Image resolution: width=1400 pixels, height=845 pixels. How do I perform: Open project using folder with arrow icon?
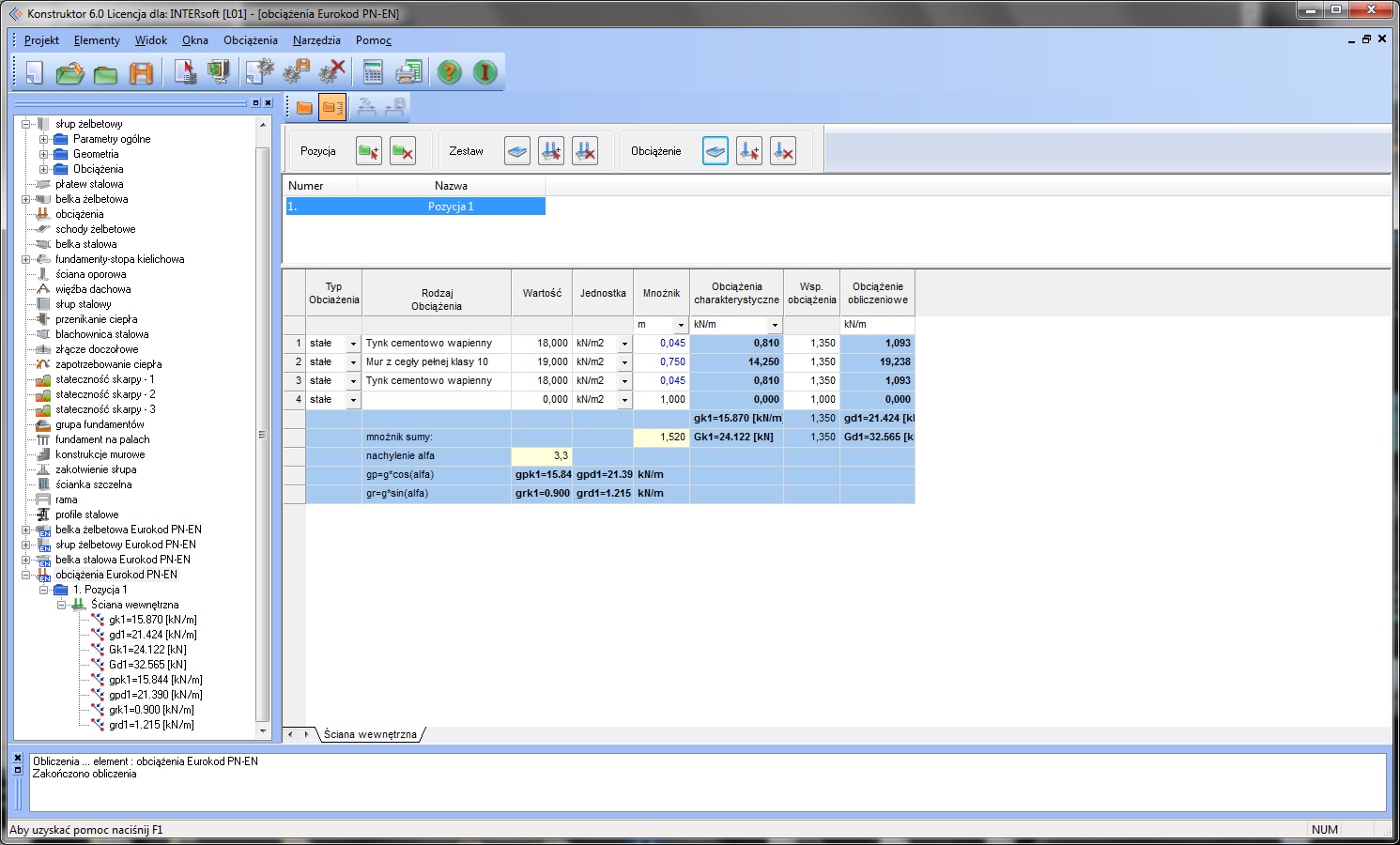pos(69,72)
